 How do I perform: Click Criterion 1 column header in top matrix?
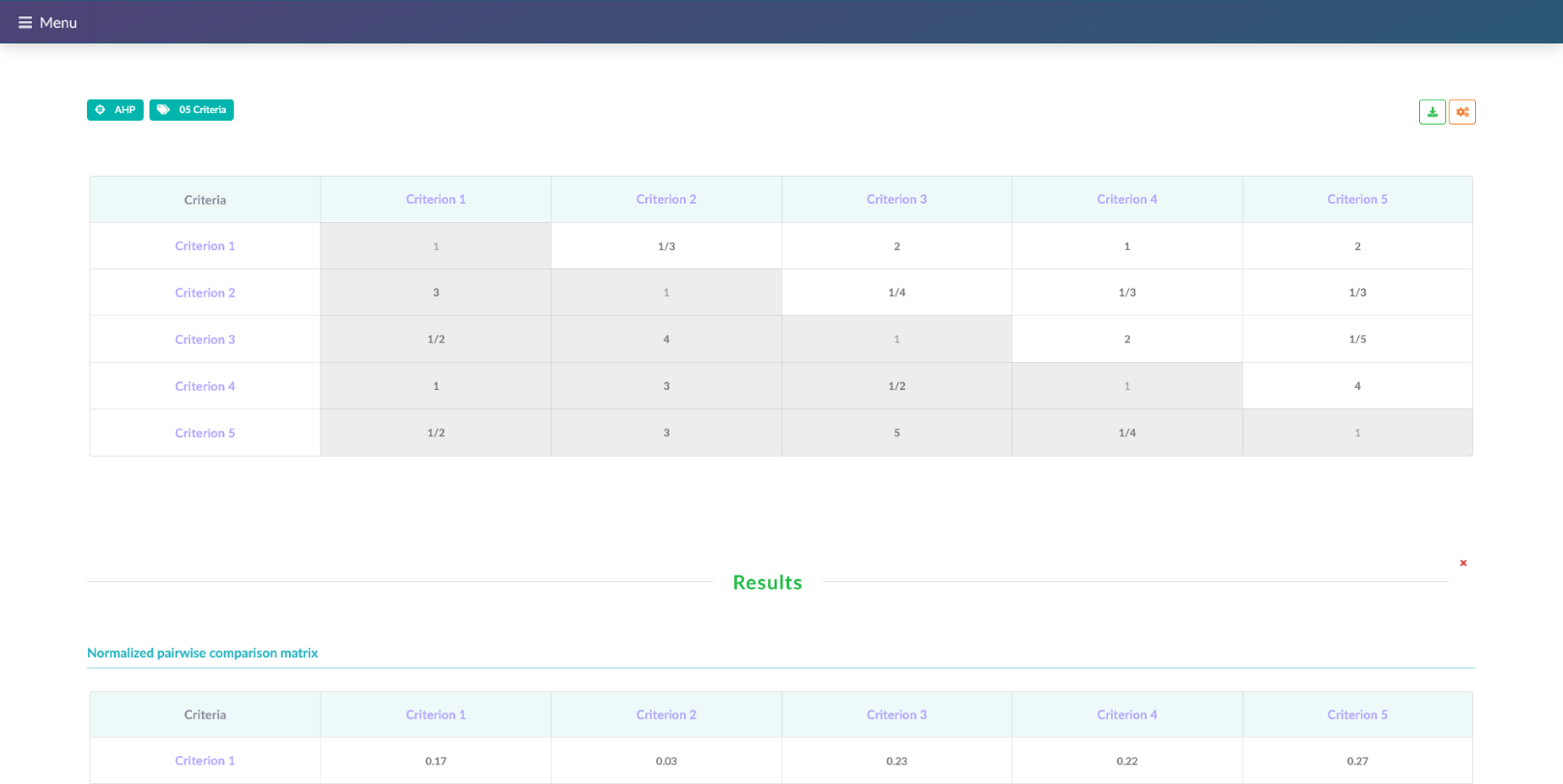436,200
